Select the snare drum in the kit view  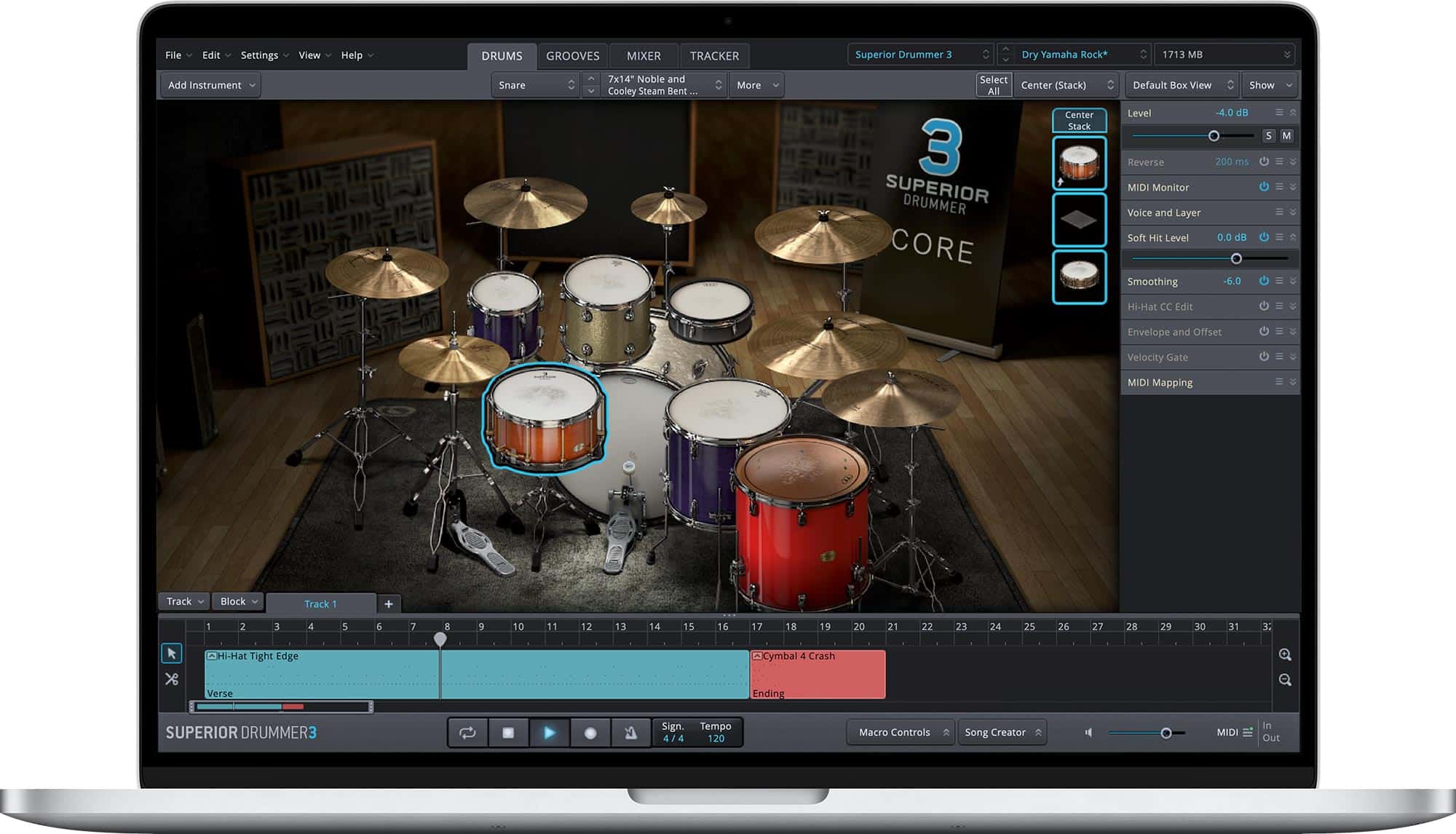point(545,418)
